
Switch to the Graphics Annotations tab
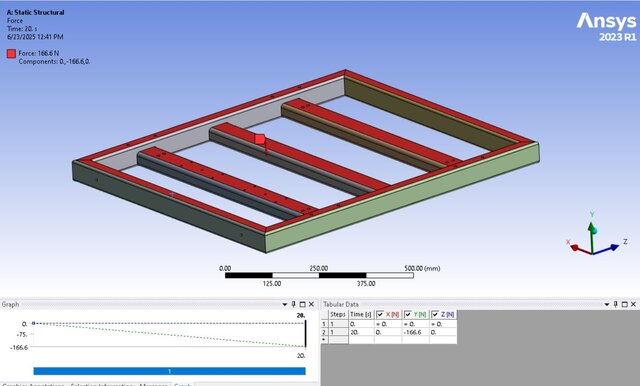(x=33, y=384)
